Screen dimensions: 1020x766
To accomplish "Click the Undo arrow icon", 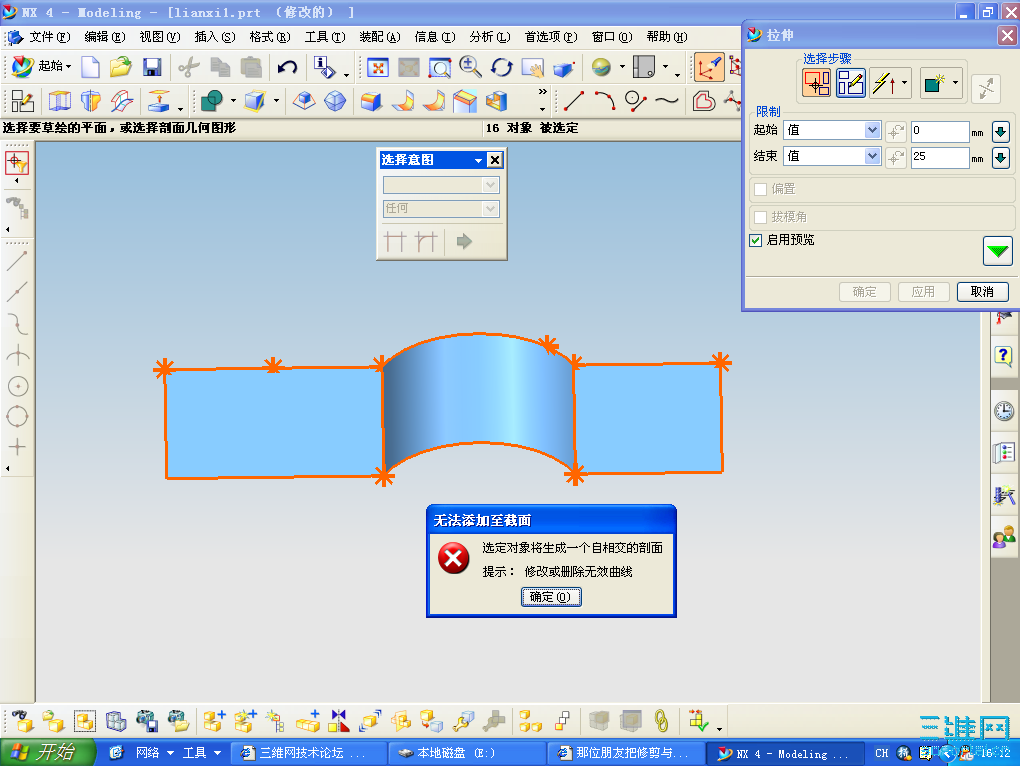I will click(287, 67).
